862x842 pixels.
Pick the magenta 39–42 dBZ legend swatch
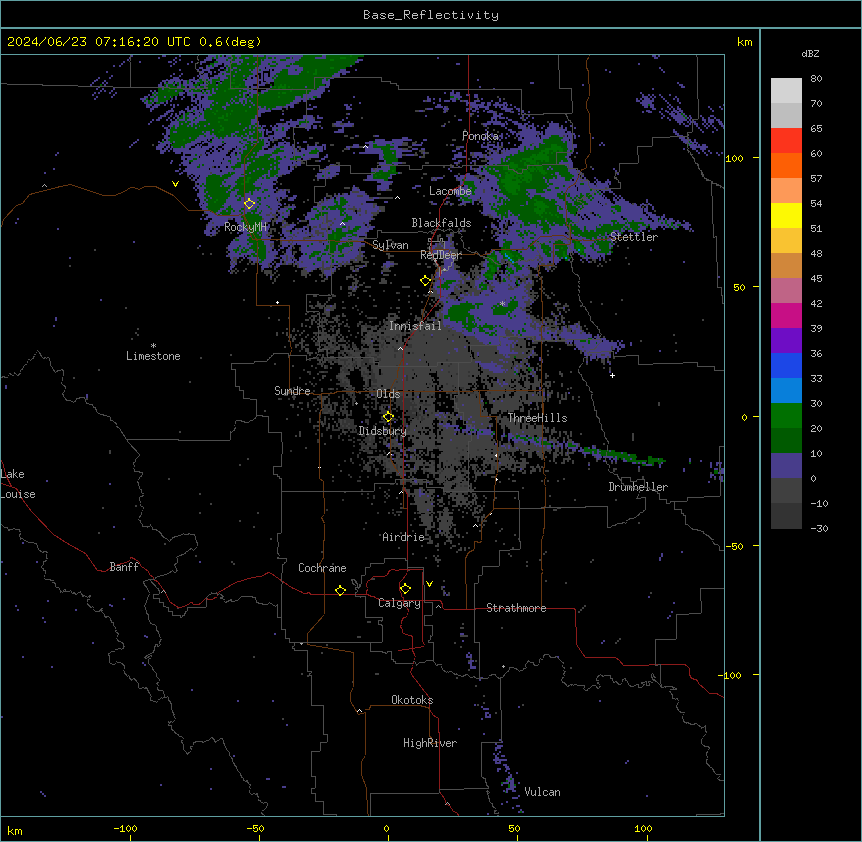pyautogui.click(x=786, y=315)
